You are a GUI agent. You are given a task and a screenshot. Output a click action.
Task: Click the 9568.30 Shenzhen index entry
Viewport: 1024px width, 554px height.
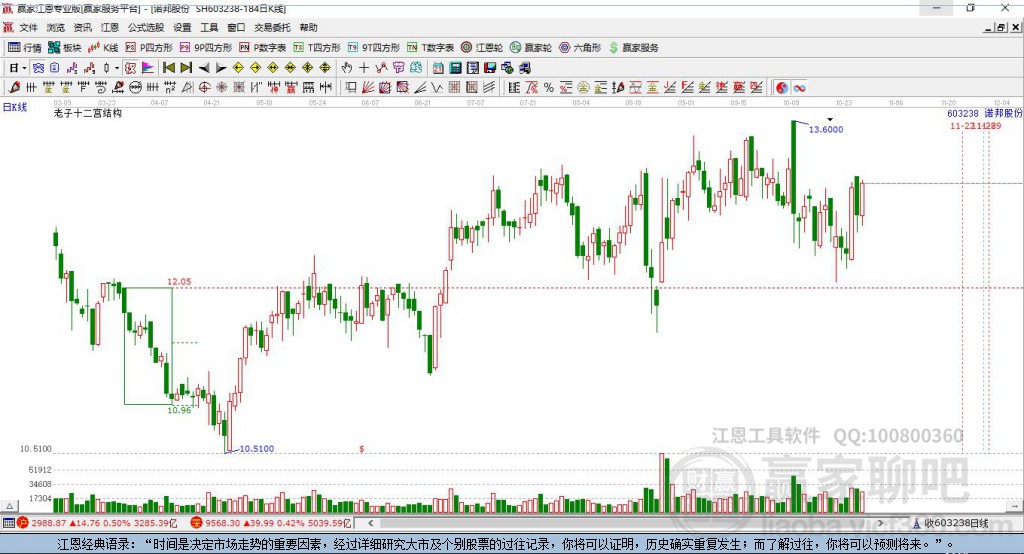pyautogui.click(x=271, y=523)
